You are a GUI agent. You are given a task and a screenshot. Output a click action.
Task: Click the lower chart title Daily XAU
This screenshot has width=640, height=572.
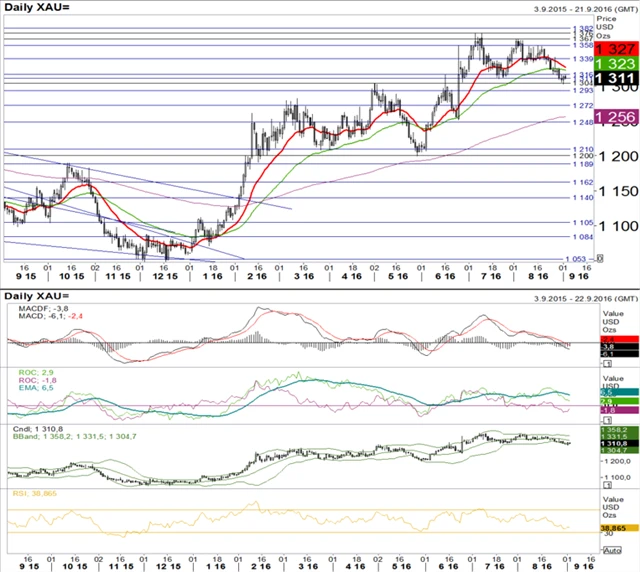[34, 298]
